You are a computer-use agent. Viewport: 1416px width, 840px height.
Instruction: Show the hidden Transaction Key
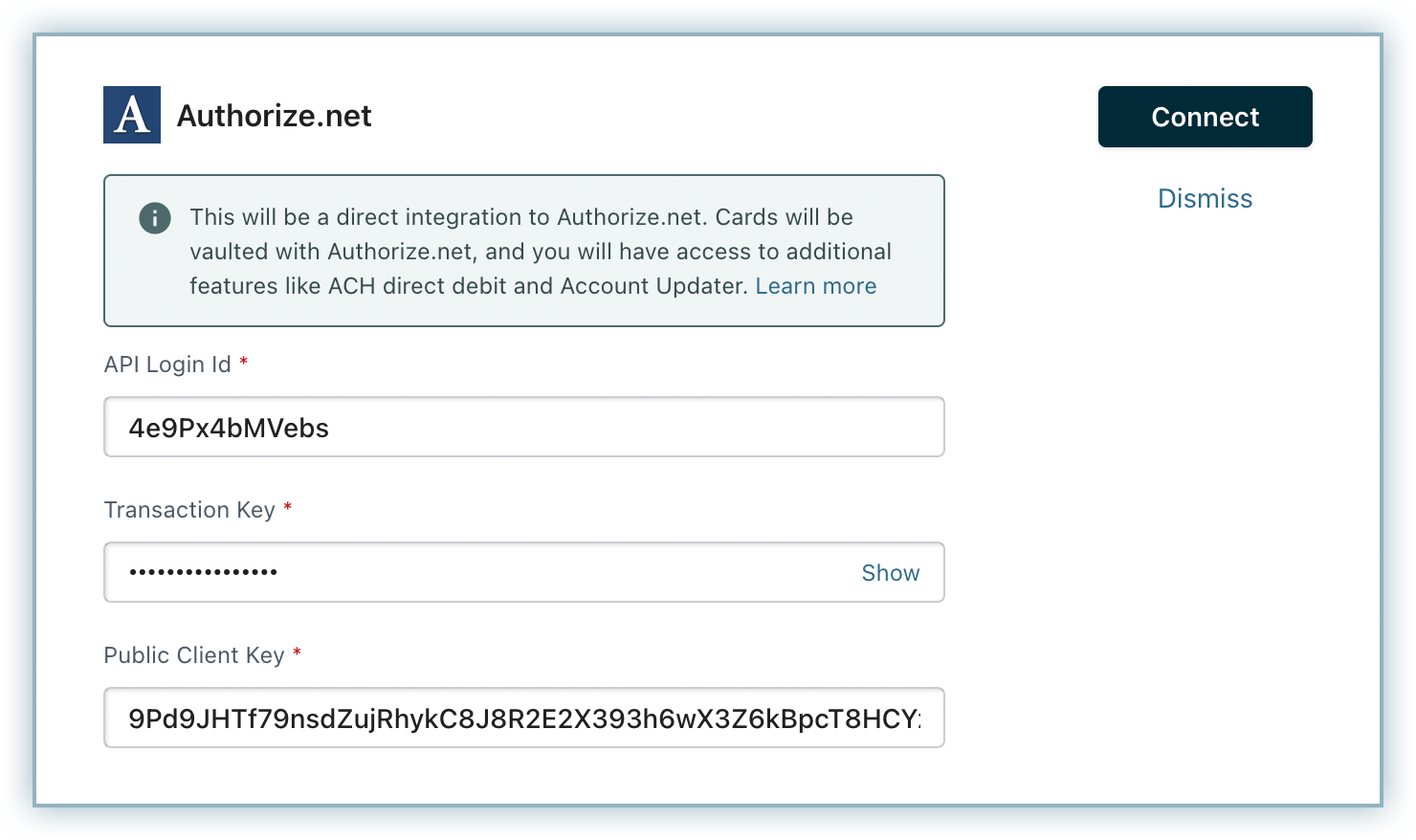point(890,572)
